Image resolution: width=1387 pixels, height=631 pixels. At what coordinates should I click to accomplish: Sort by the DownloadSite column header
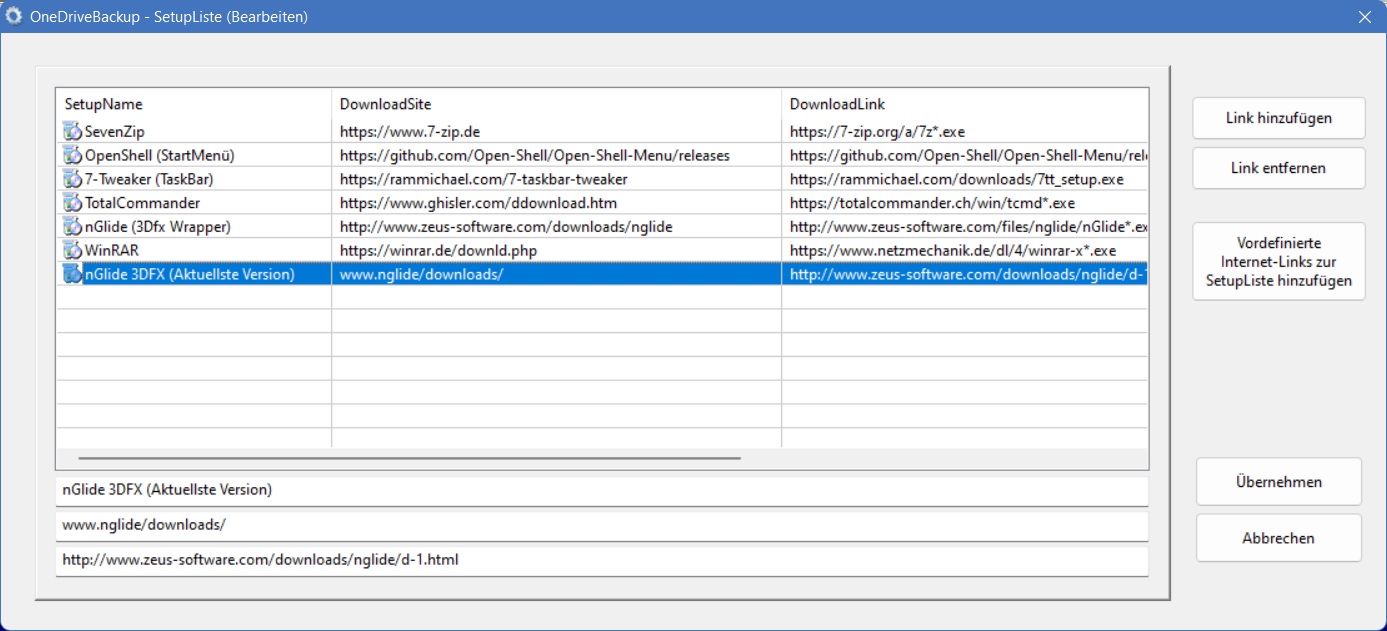(557, 104)
